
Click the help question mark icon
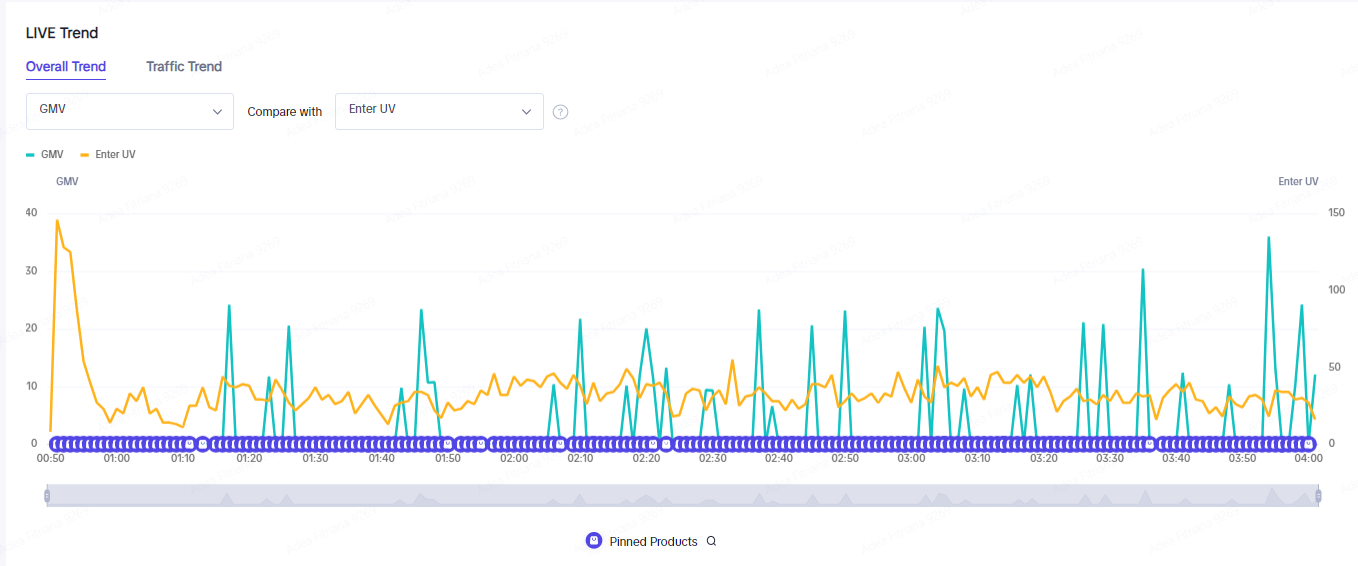click(x=561, y=112)
